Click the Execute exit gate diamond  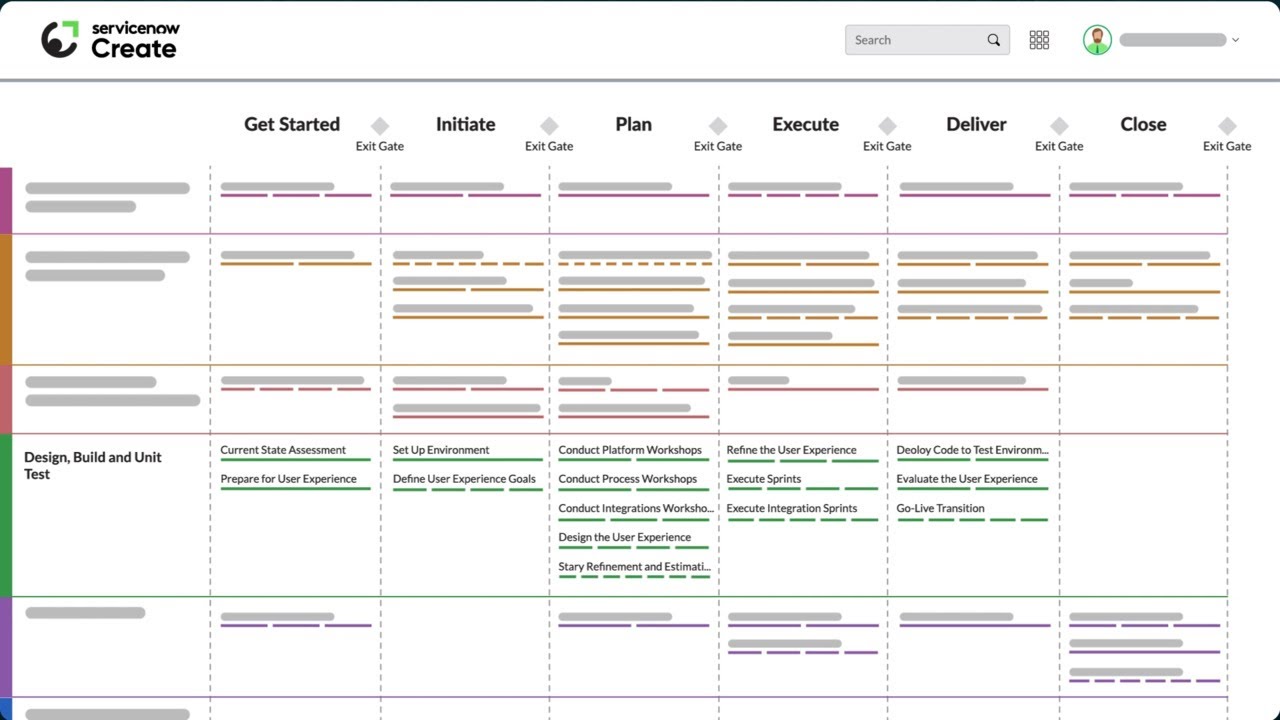pos(887,126)
